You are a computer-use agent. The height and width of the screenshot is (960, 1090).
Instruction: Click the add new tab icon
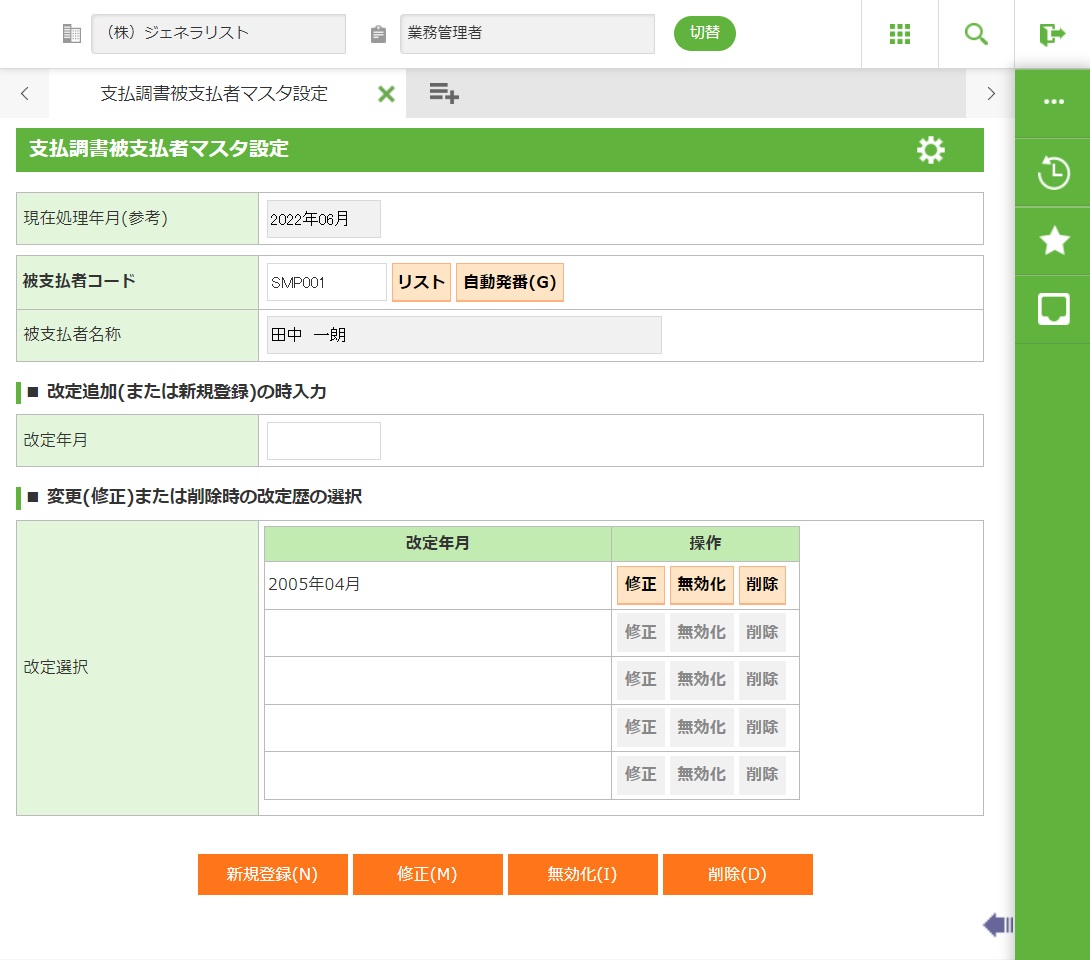tap(444, 94)
